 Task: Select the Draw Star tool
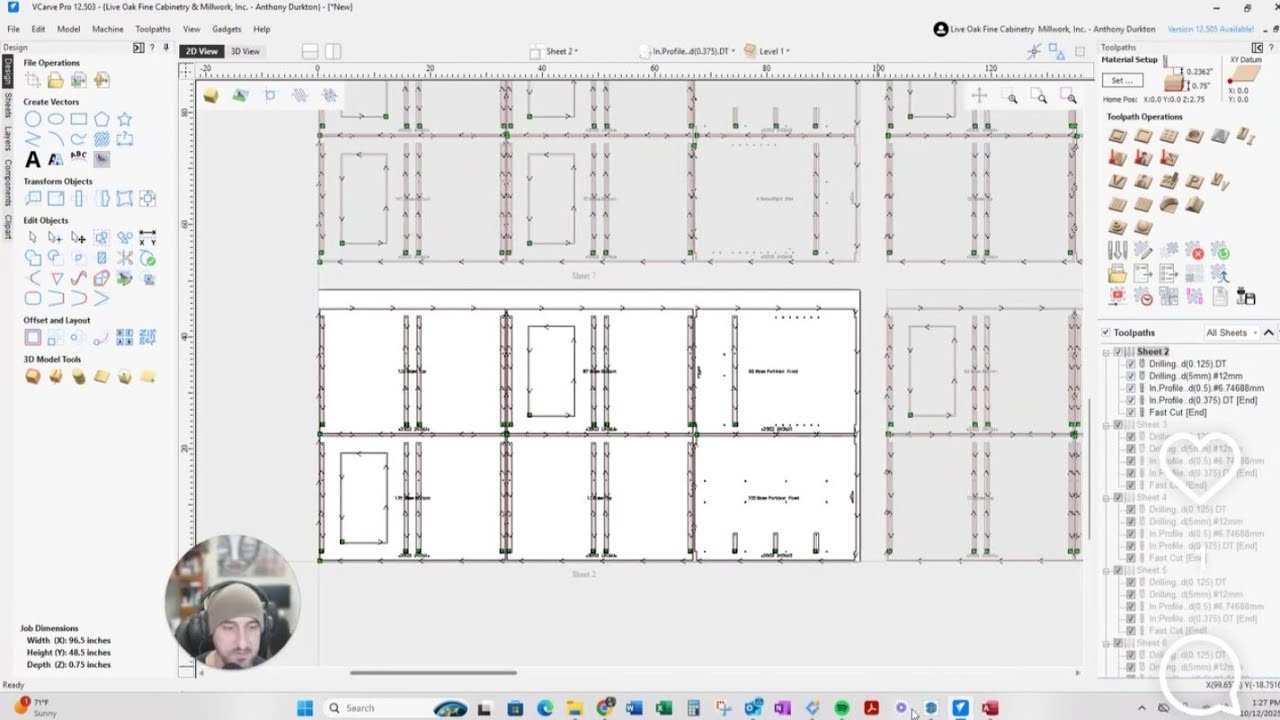pos(125,119)
